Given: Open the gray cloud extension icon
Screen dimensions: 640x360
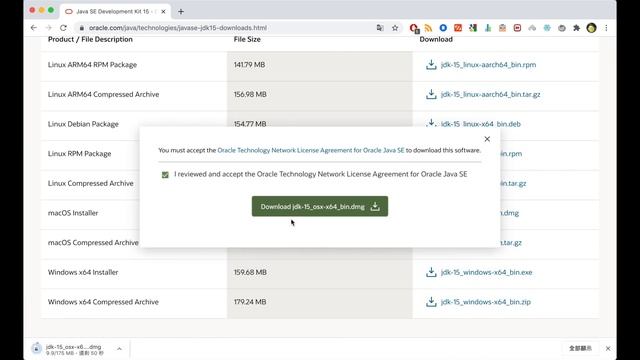Looking at the screenshot, I should (532, 28).
